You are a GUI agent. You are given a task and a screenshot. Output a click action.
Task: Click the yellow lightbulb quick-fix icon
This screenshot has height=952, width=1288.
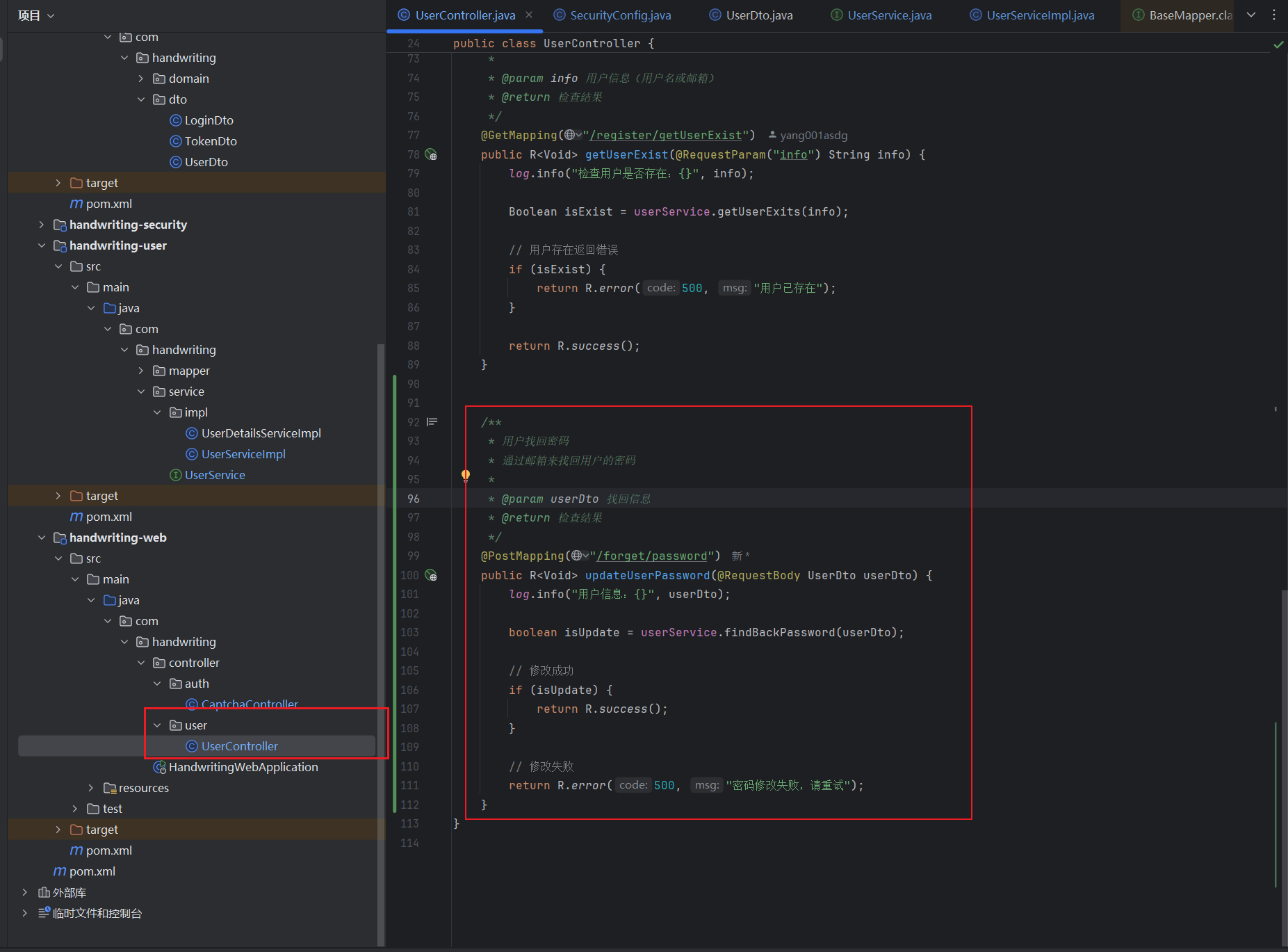pos(466,476)
